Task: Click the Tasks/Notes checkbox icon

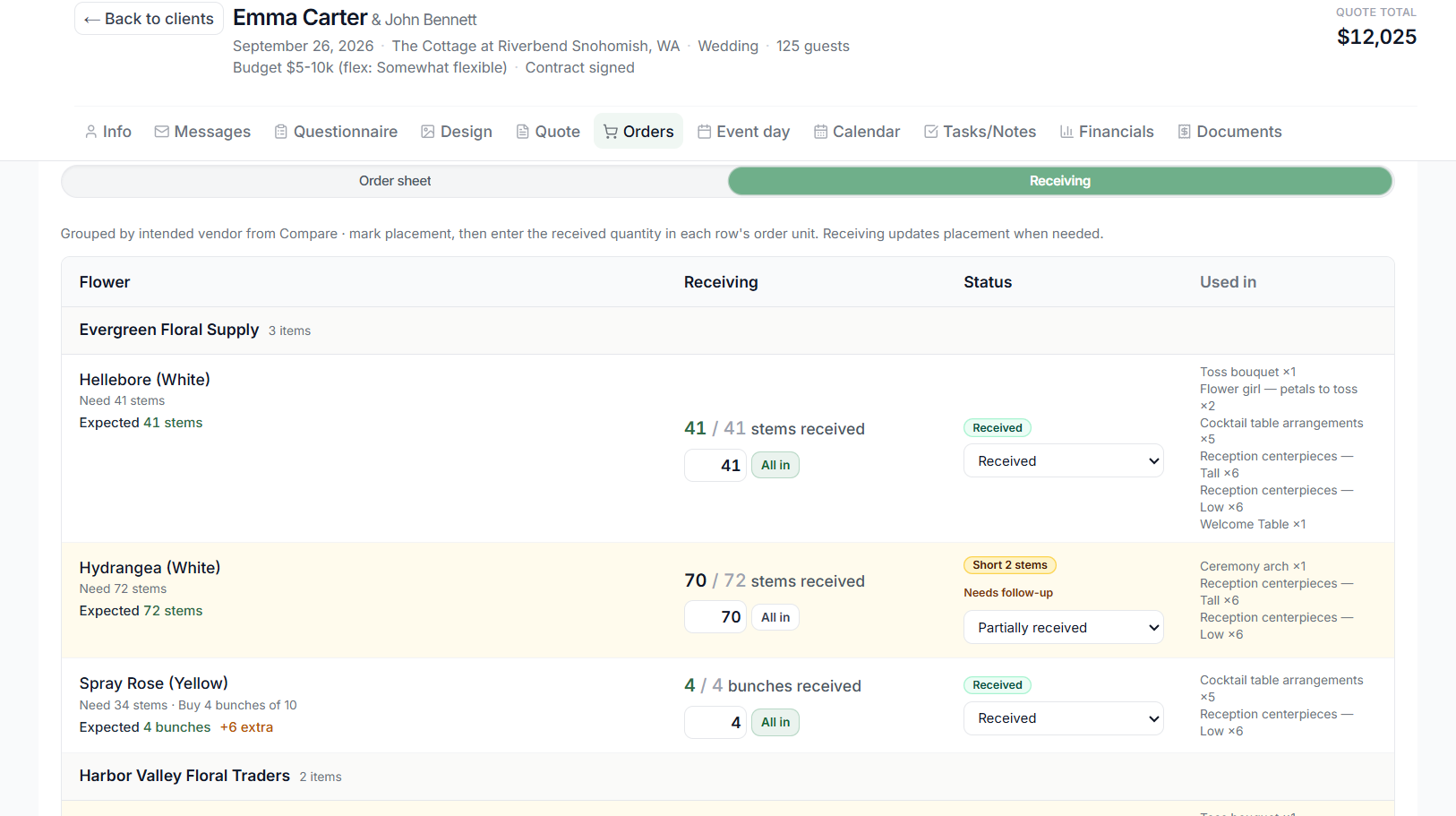Action: [x=931, y=132]
